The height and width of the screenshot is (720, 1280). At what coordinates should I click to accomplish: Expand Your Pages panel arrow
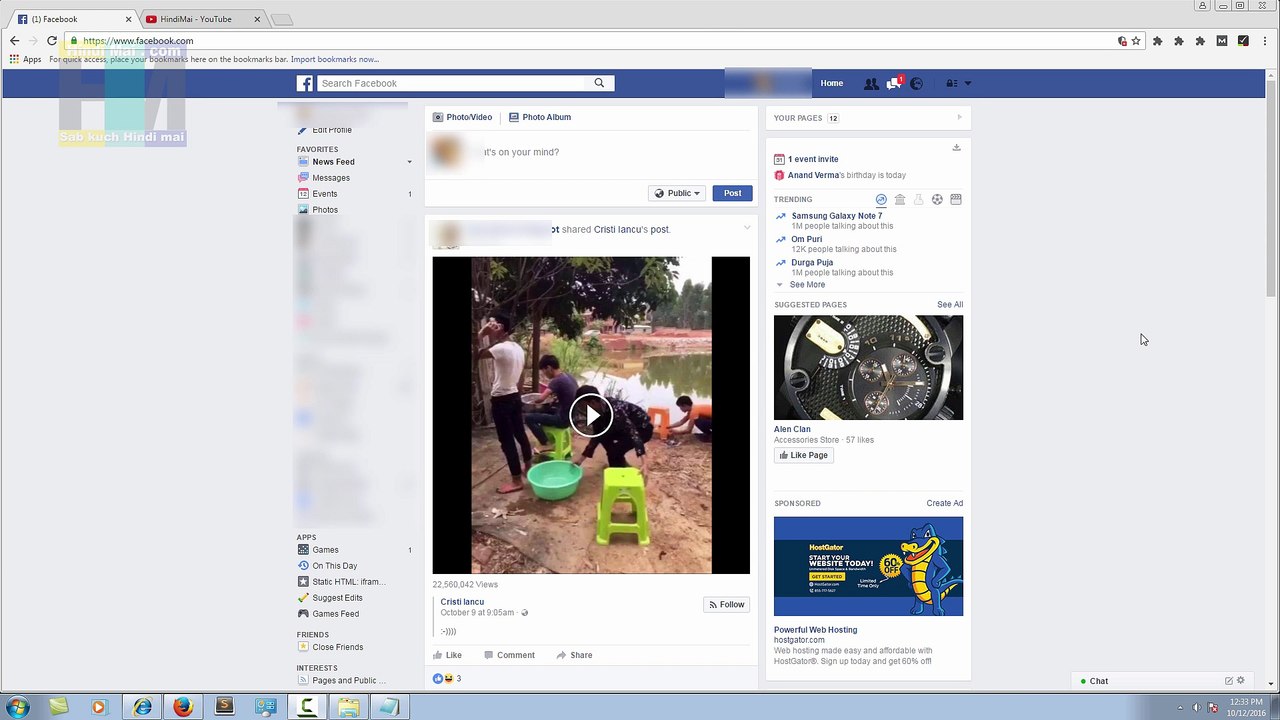click(x=959, y=118)
